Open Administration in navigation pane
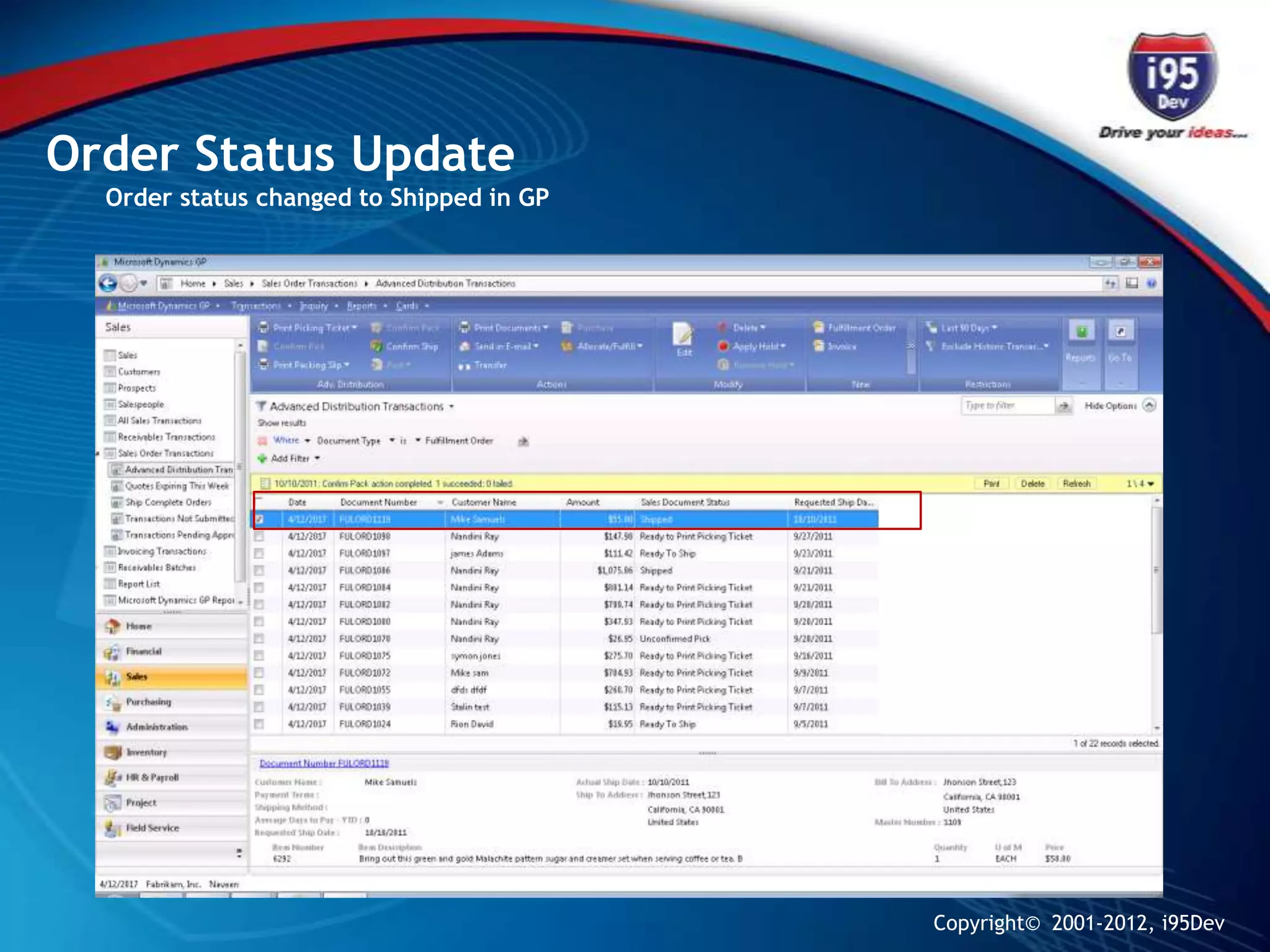Viewport: 1270px width, 952px height. [172, 727]
